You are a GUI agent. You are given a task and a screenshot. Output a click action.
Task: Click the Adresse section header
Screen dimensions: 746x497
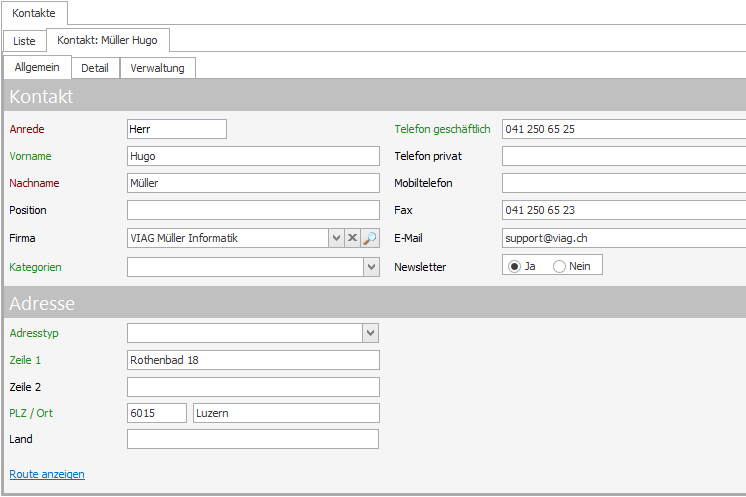point(375,302)
